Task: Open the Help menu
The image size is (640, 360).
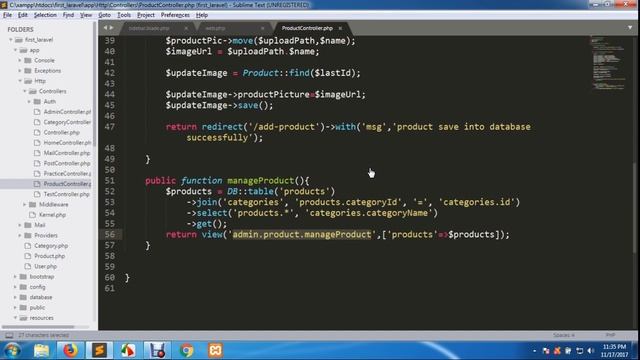Action: (202, 15)
